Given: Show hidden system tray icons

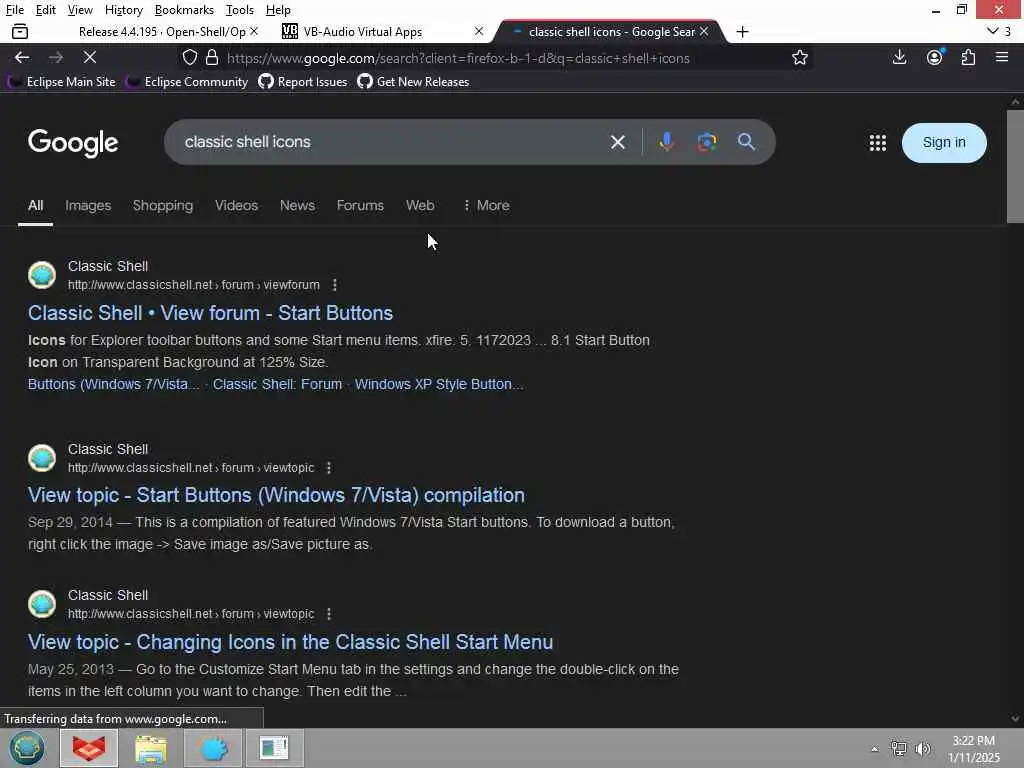Looking at the screenshot, I should (874, 749).
